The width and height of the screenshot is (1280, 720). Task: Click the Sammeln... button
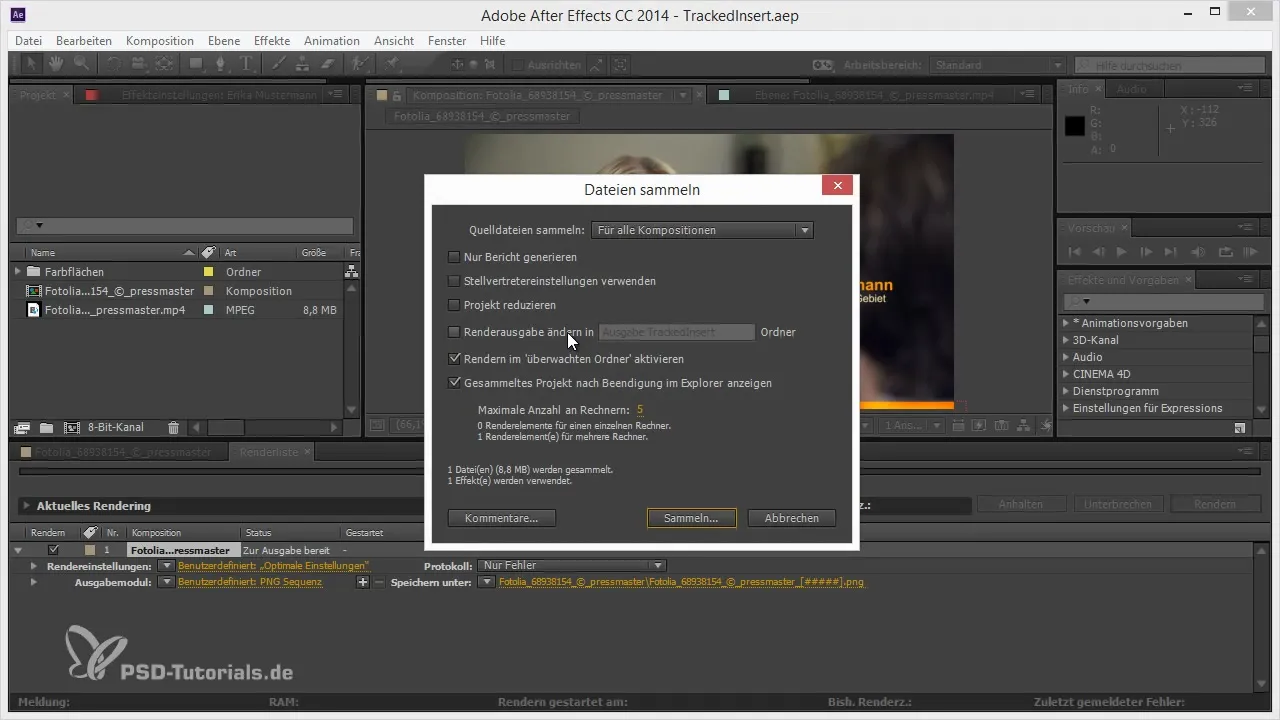pos(692,518)
